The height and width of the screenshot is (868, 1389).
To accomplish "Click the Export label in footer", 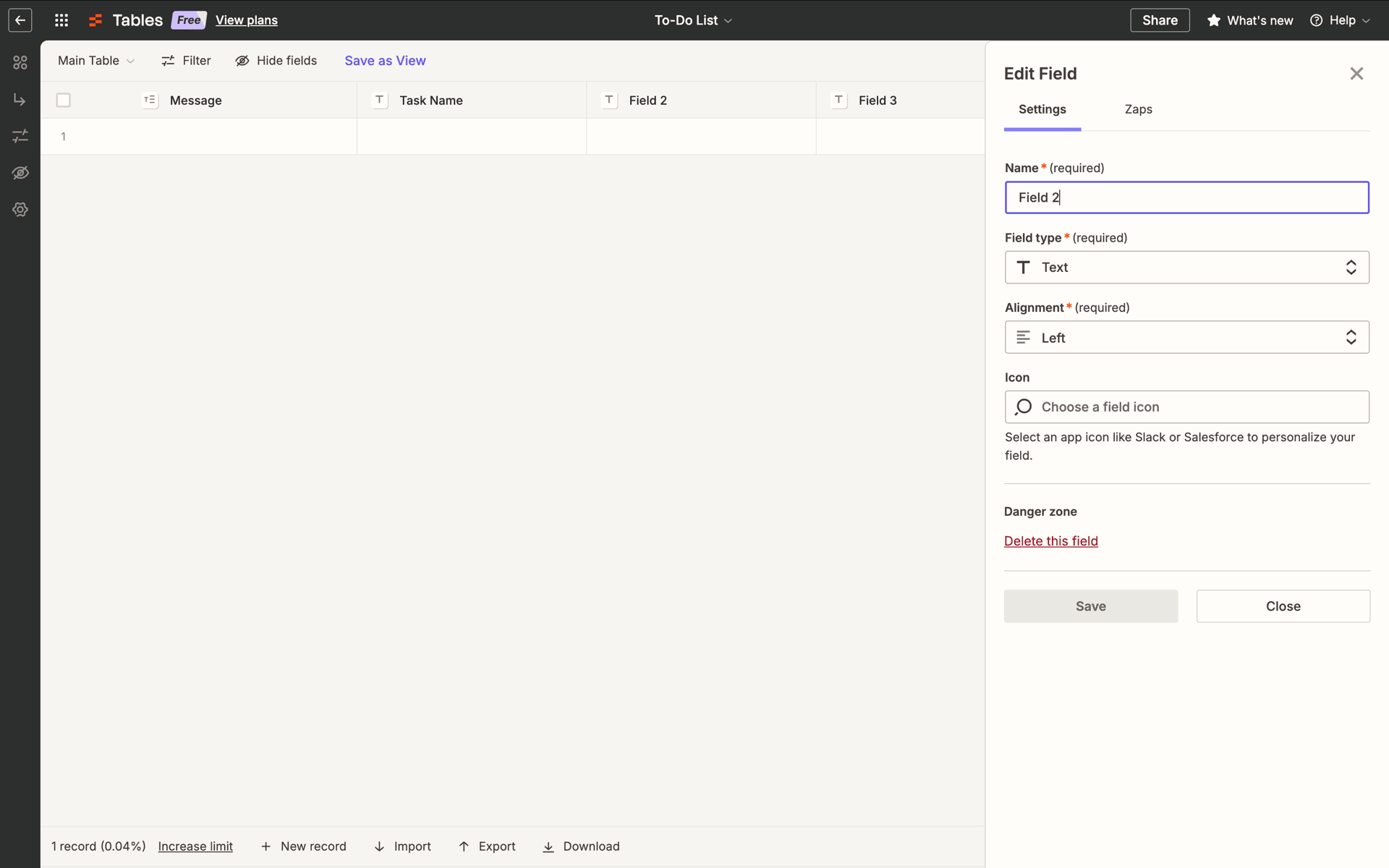I will click(497, 846).
